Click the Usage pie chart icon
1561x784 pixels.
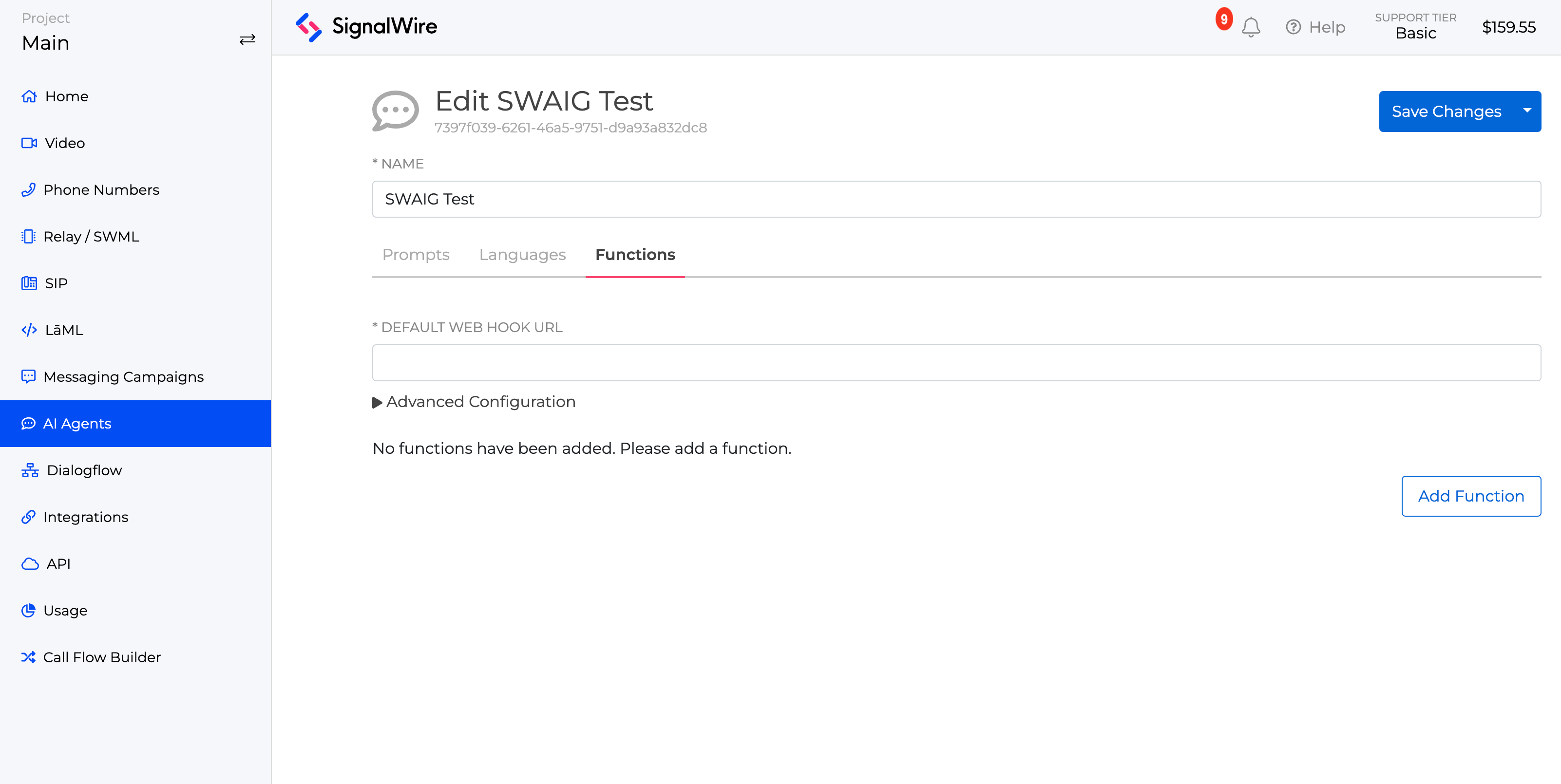point(28,610)
